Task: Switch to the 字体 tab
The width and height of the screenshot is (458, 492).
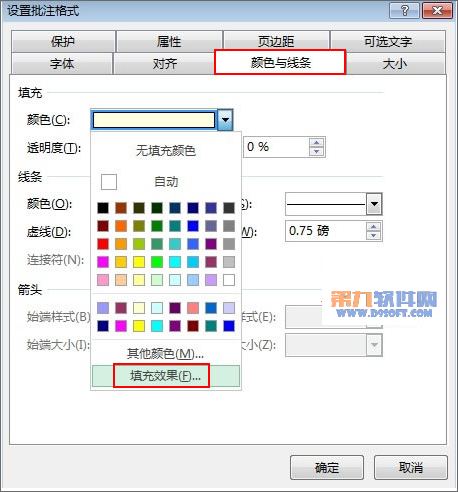Action: click(x=62, y=63)
